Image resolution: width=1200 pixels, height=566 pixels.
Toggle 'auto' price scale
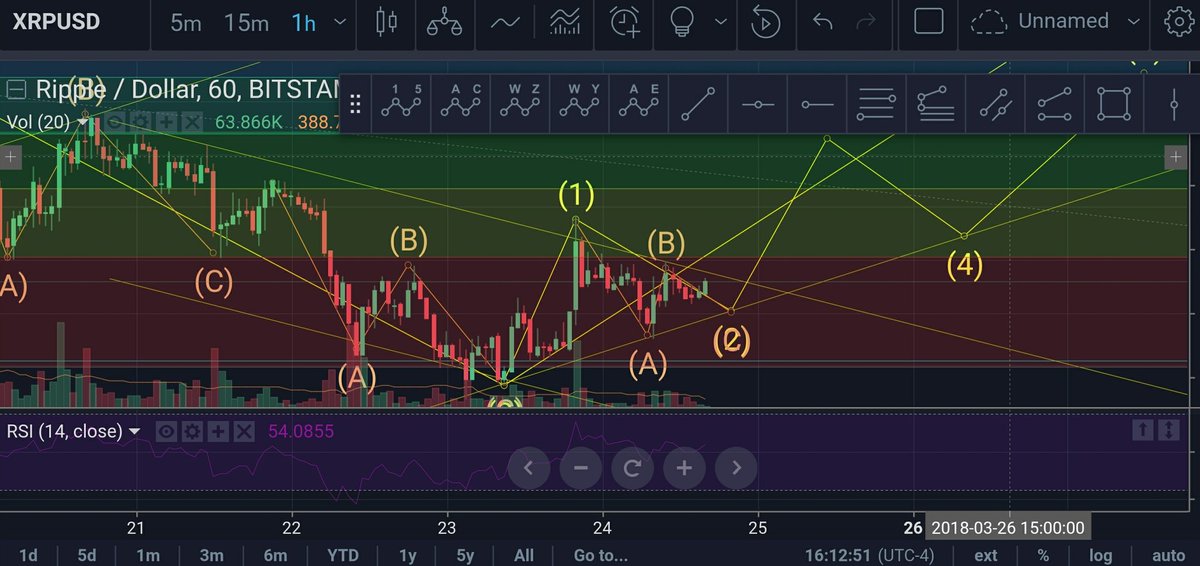click(1168, 555)
